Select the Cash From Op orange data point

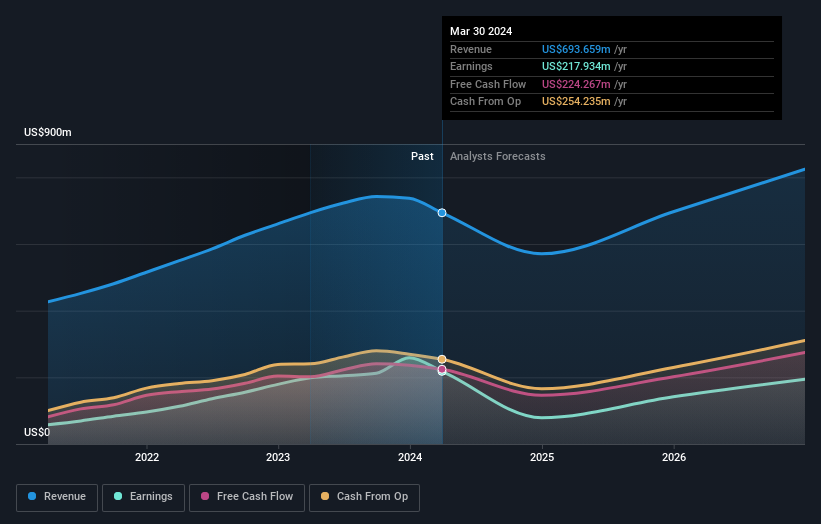[442, 359]
